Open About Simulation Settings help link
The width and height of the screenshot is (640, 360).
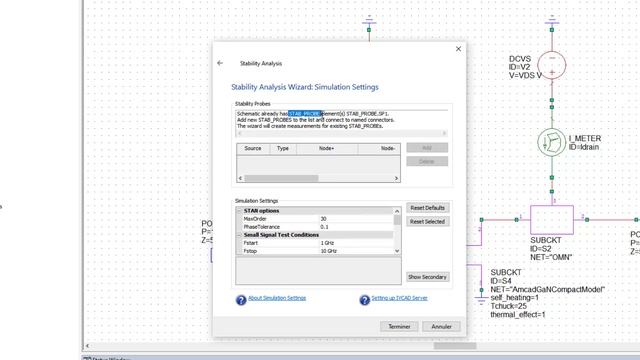click(x=277, y=298)
